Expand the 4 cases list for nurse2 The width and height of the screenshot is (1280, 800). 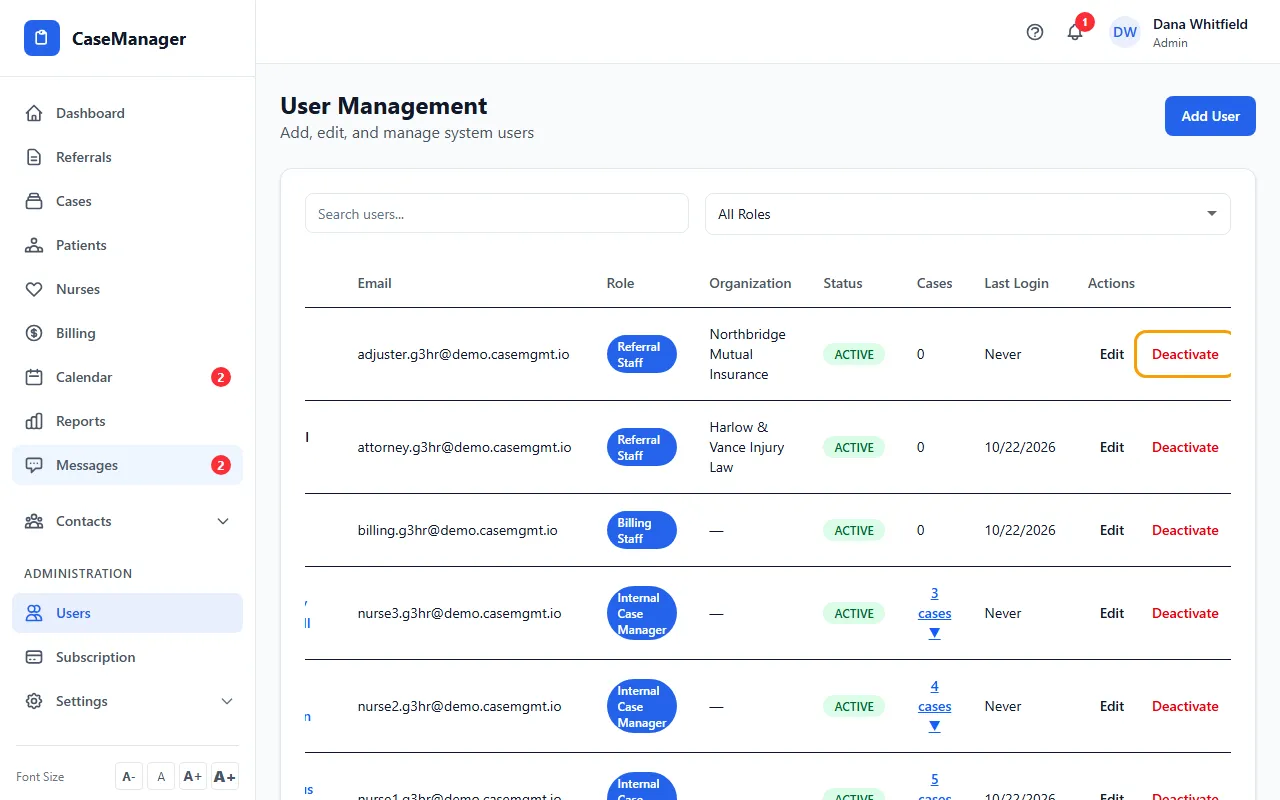(934, 706)
